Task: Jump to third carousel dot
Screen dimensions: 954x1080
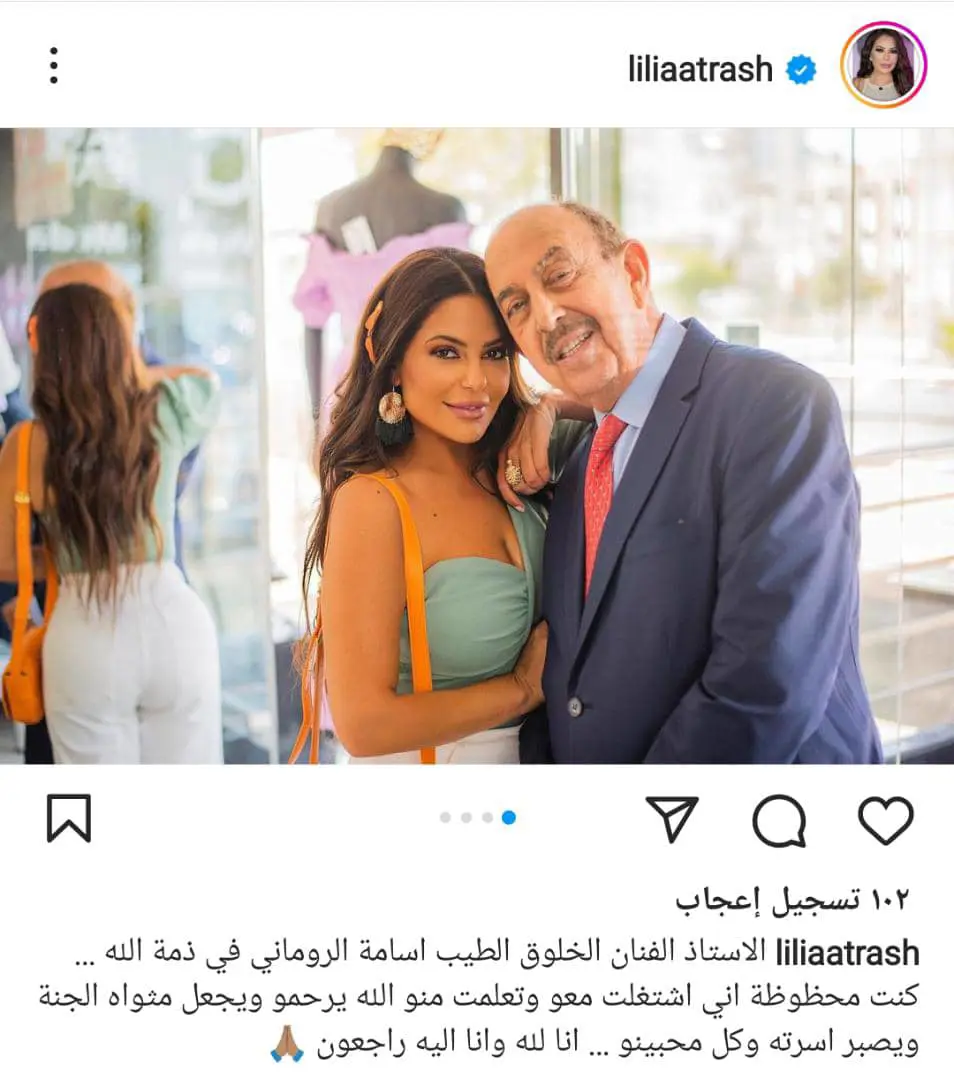Action: tap(488, 818)
